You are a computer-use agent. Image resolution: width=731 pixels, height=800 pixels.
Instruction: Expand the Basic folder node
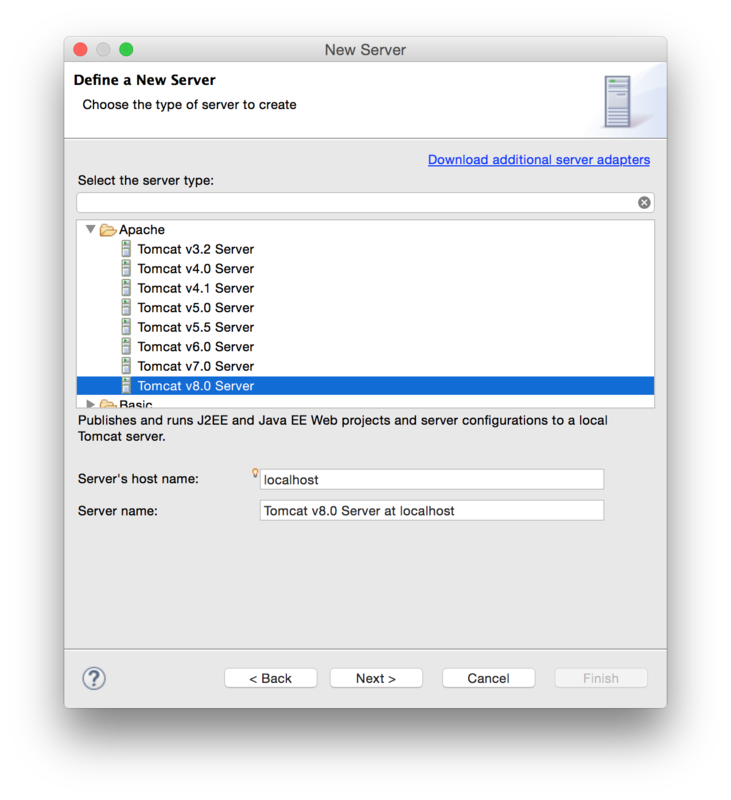pyautogui.click(x=91, y=404)
